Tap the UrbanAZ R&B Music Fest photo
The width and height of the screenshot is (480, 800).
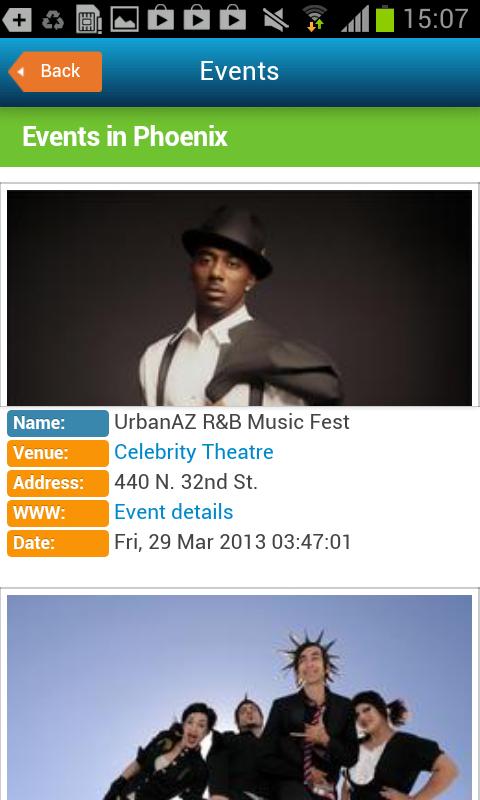click(x=239, y=298)
